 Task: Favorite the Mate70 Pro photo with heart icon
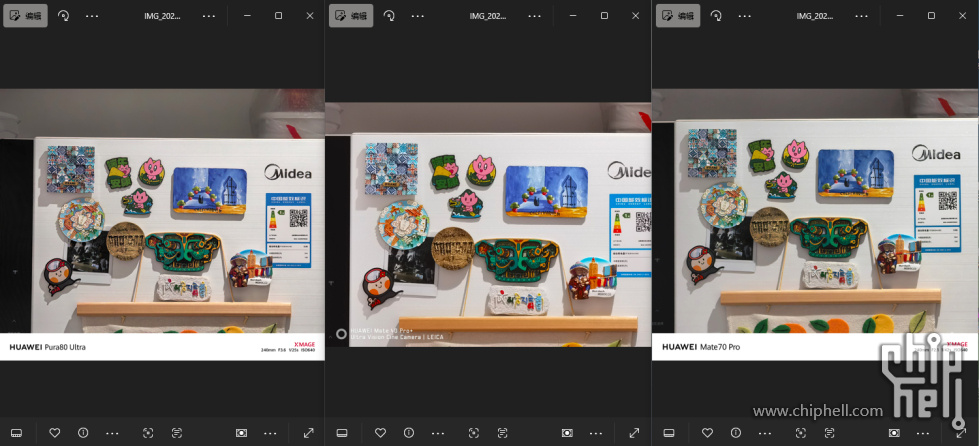click(x=707, y=433)
